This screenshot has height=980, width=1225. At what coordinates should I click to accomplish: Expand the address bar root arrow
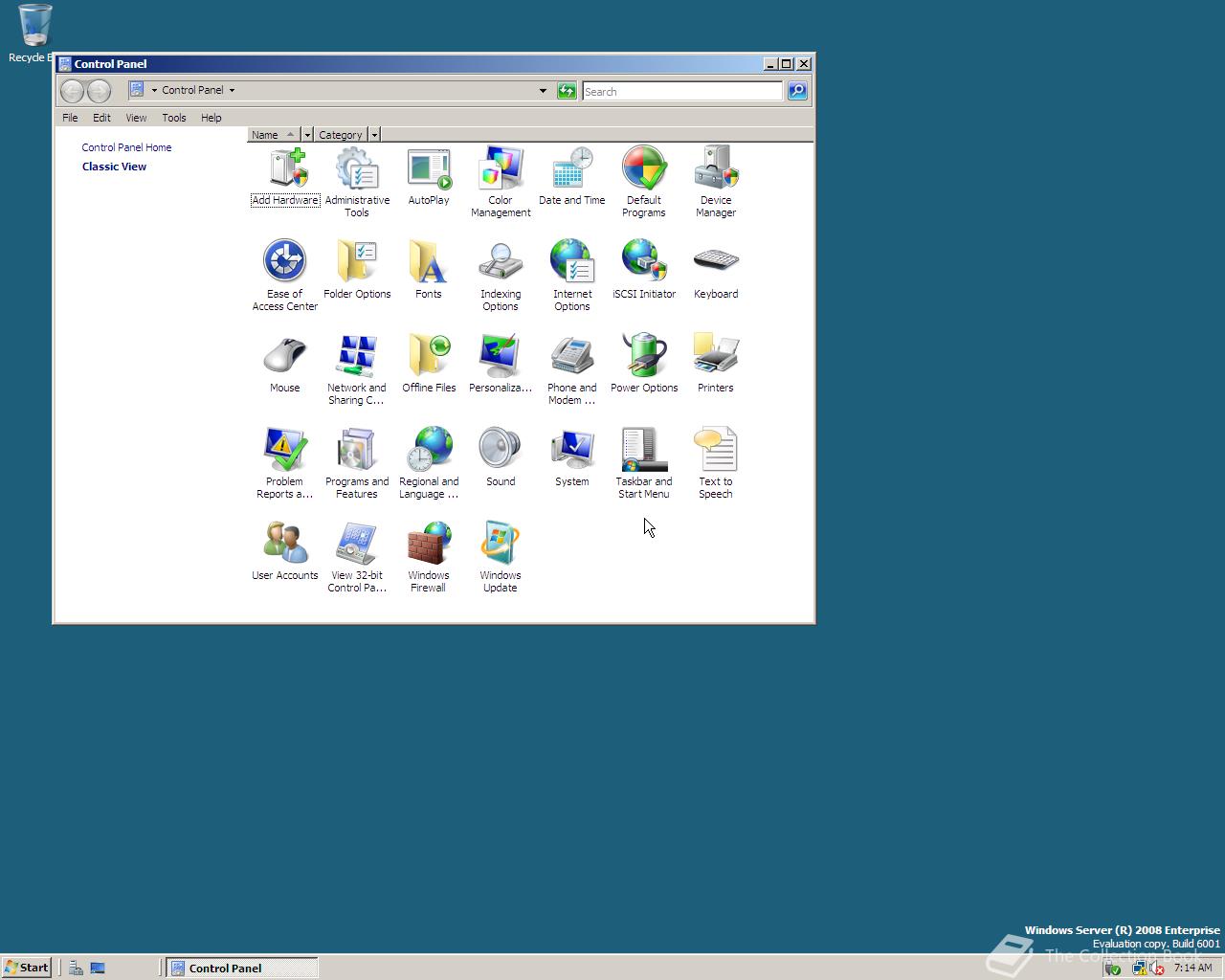[154, 90]
